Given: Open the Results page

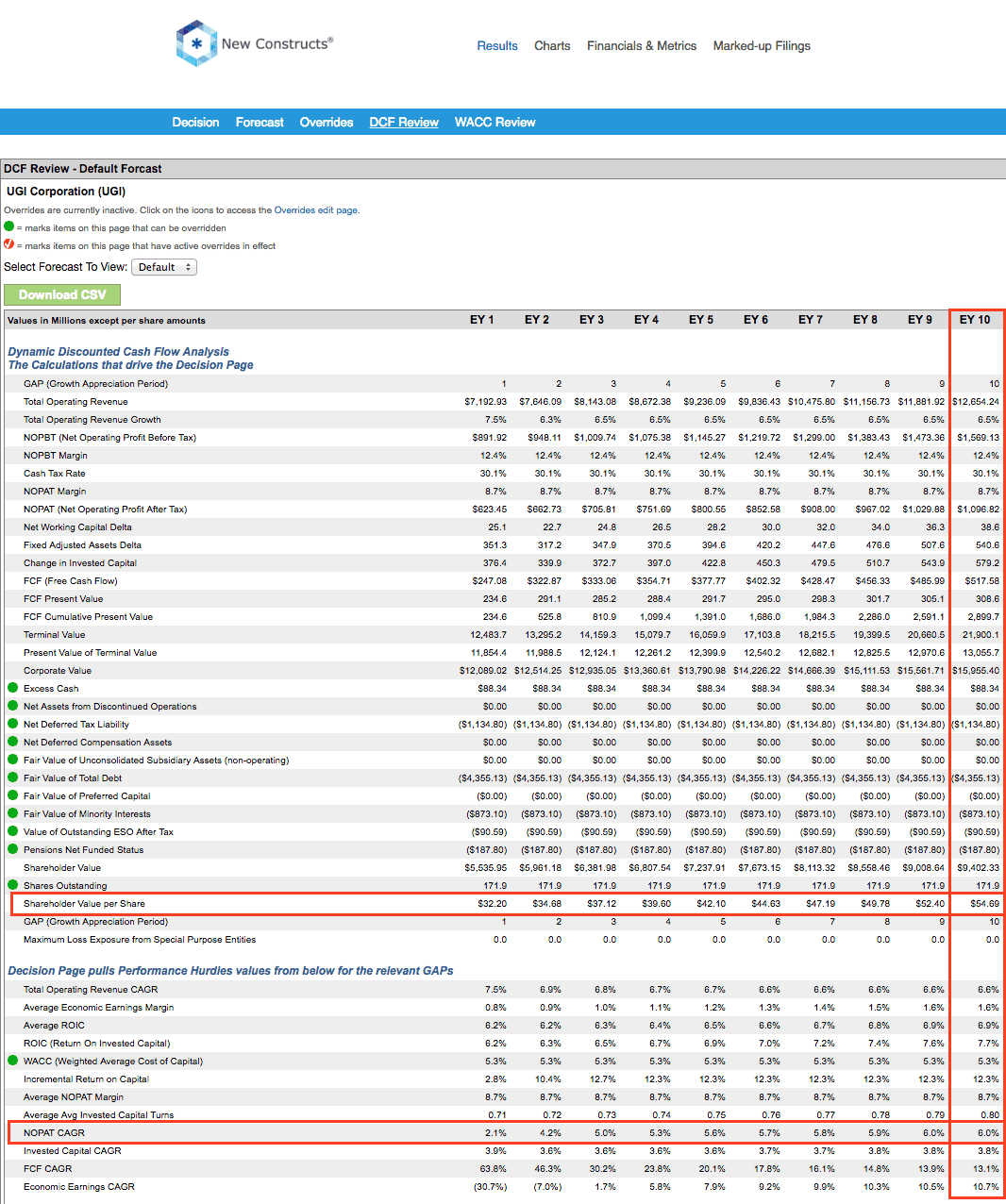Looking at the screenshot, I should click(497, 45).
